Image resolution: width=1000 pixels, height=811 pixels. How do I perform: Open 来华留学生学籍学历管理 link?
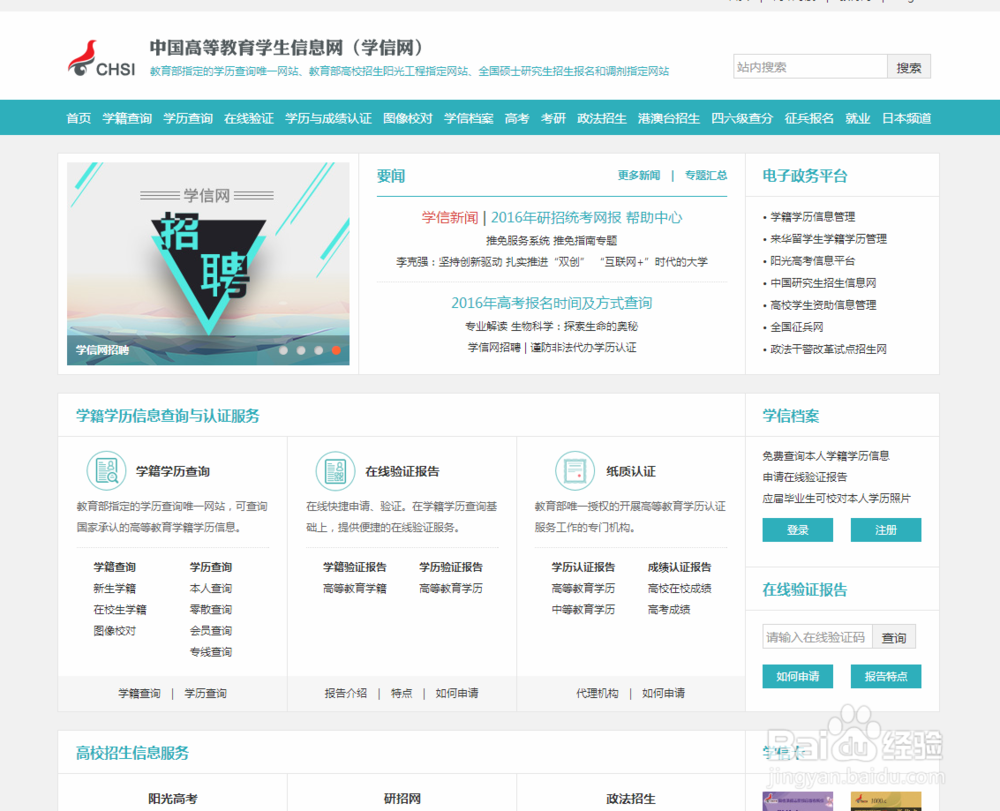click(828, 239)
